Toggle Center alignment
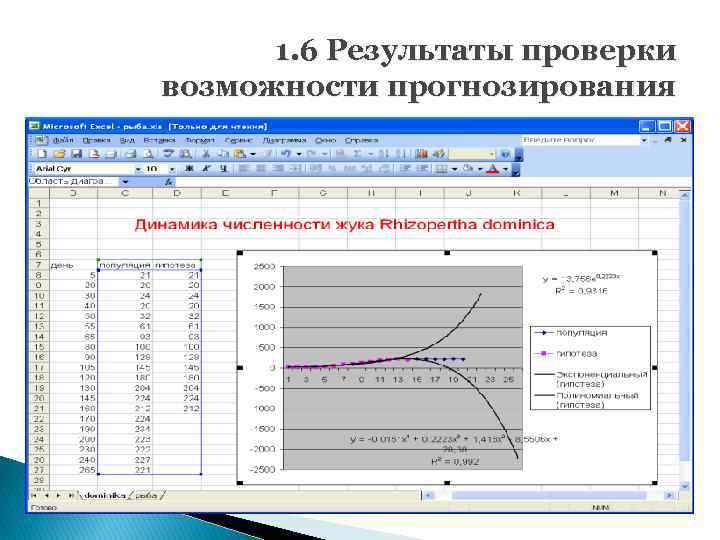The width and height of the screenshot is (720, 540). (x=261, y=169)
